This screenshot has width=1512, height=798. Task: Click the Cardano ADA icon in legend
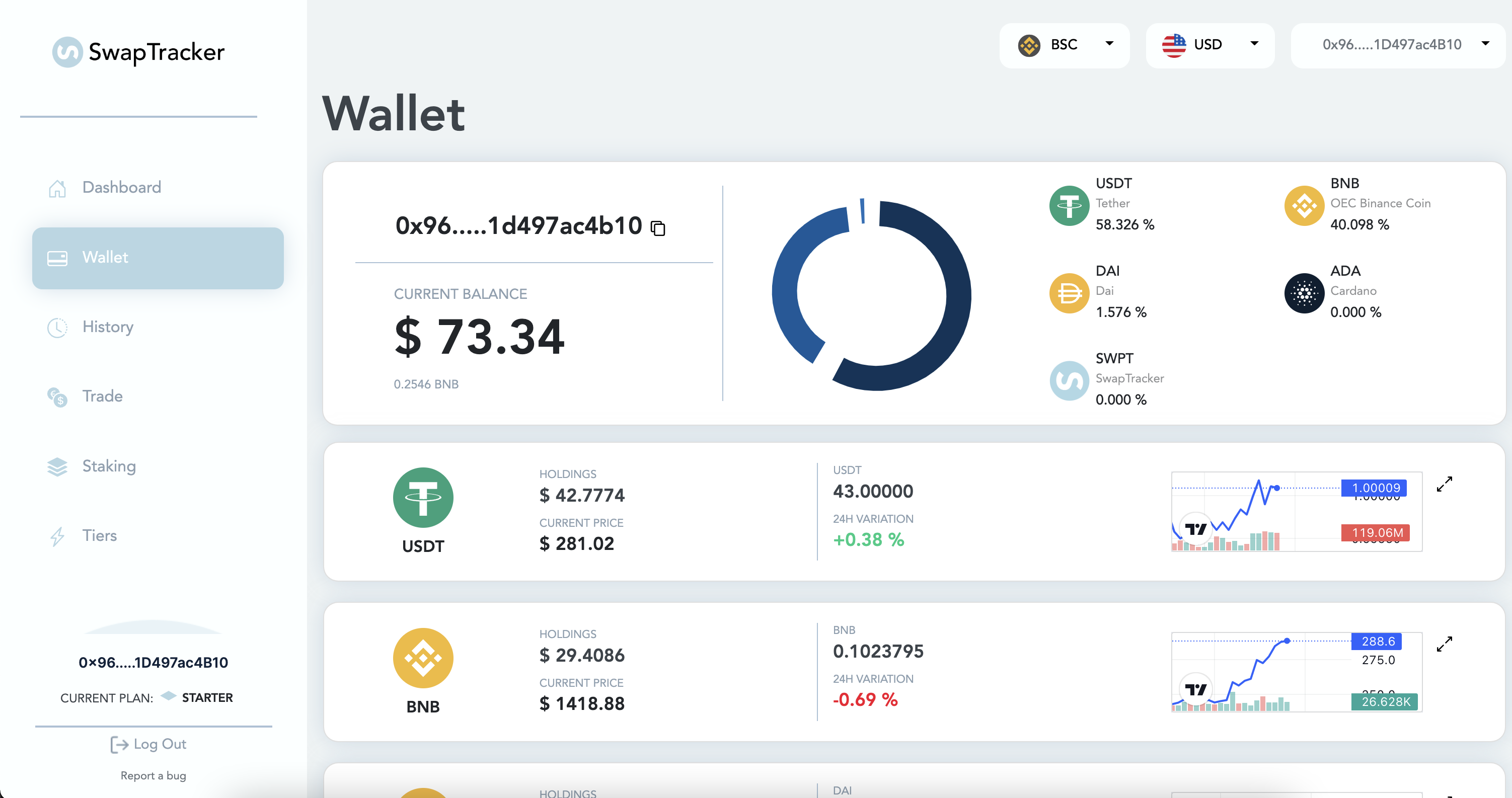(1304, 293)
